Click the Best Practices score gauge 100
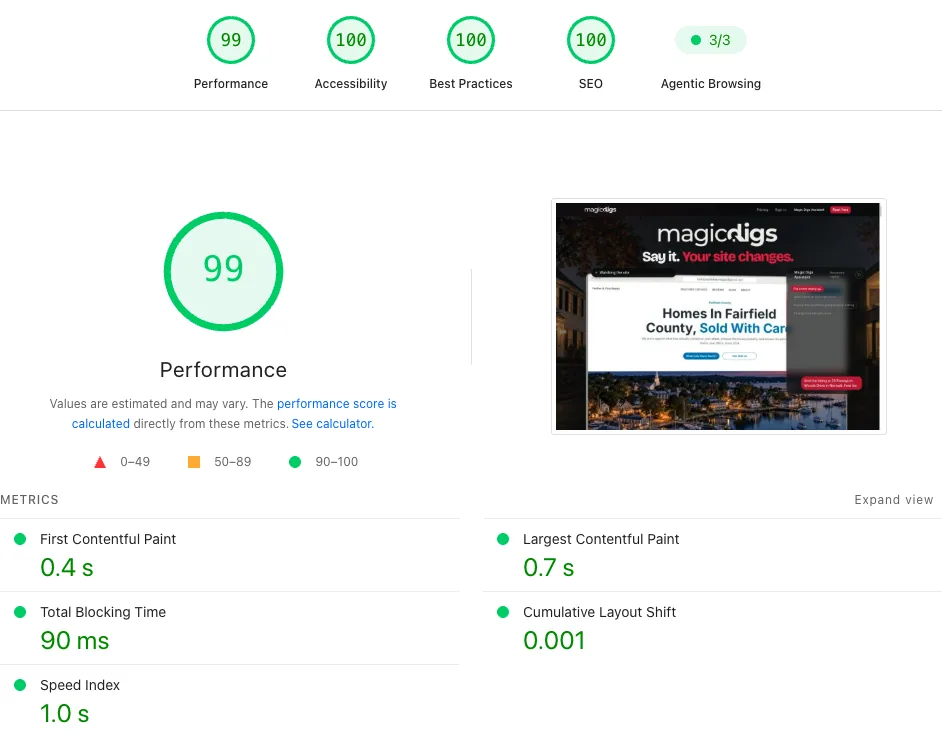Viewport: 942px width, 740px height. tap(471, 40)
